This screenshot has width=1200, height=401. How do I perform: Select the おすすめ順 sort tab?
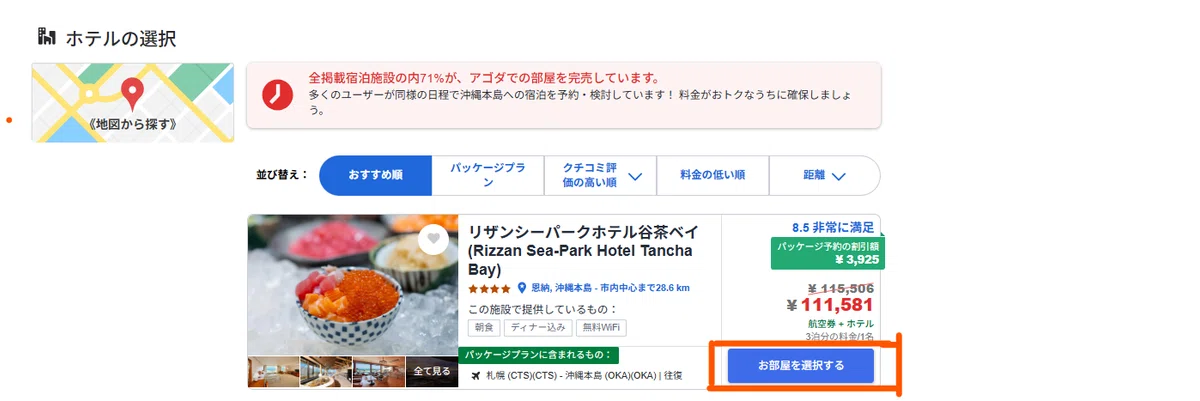tap(375, 175)
